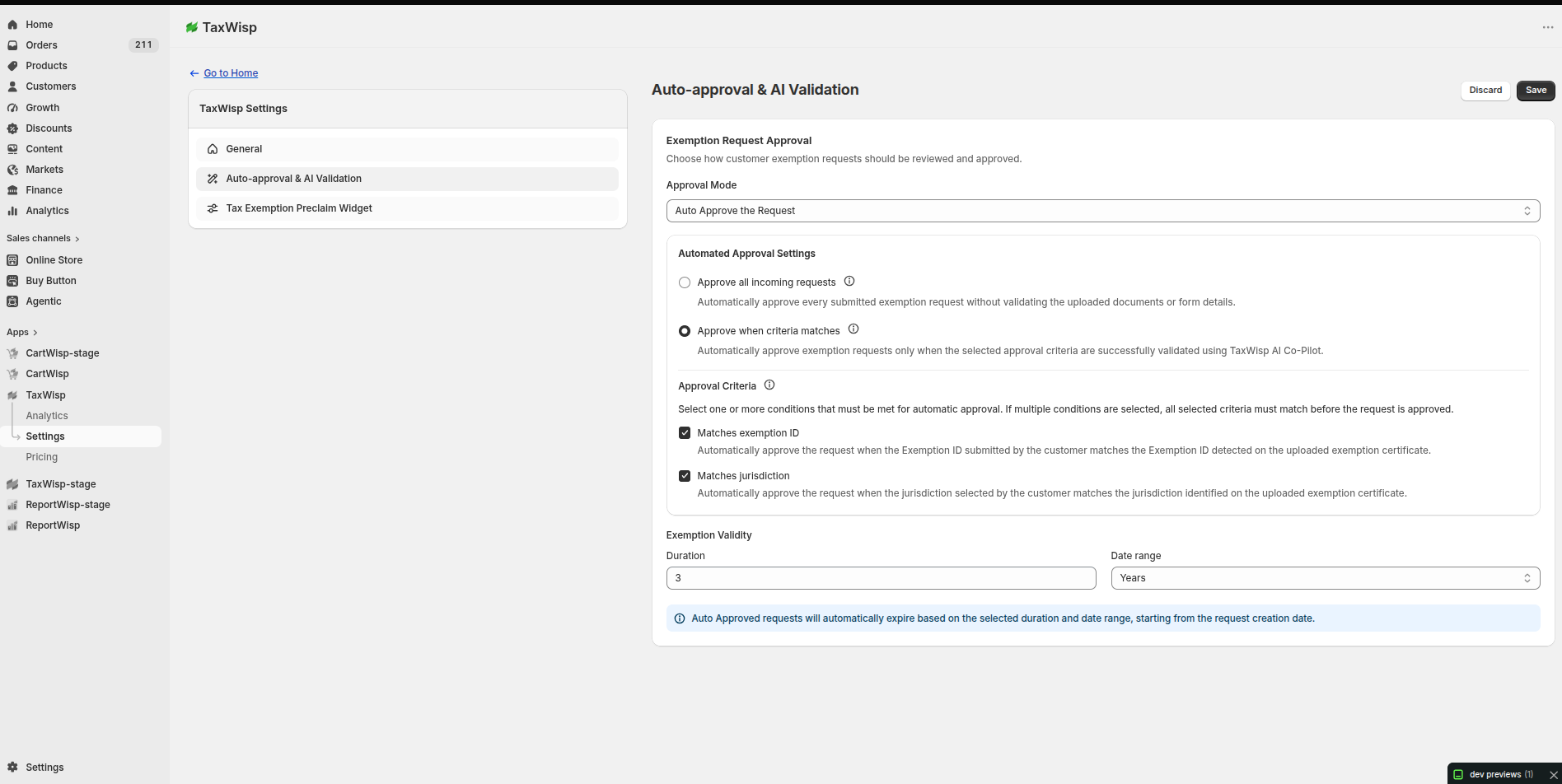1562x784 pixels.
Task: Click the Markets globe icon
Action: tap(12, 170)
